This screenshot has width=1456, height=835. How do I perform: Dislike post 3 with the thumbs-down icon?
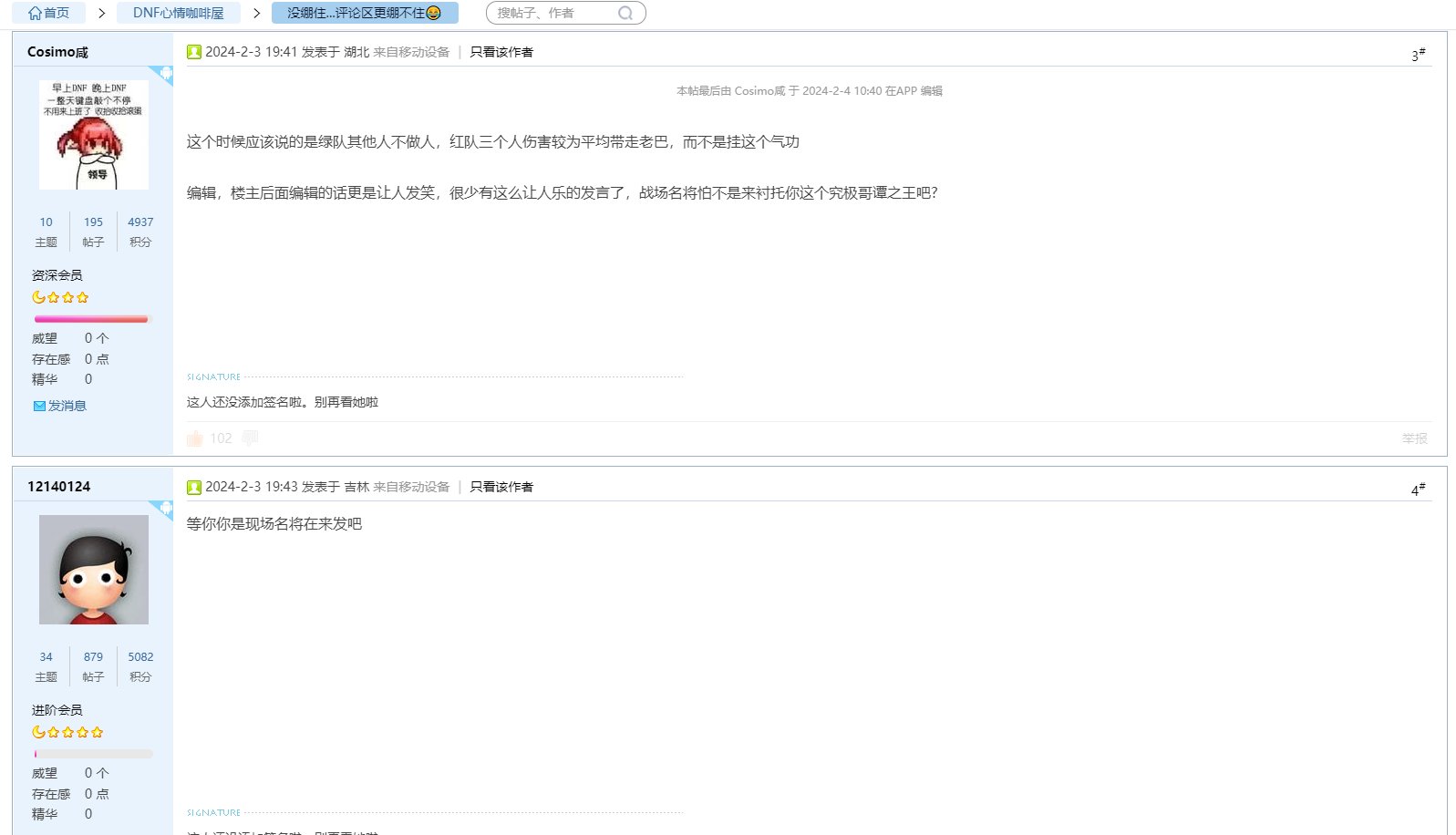point(251,438)
